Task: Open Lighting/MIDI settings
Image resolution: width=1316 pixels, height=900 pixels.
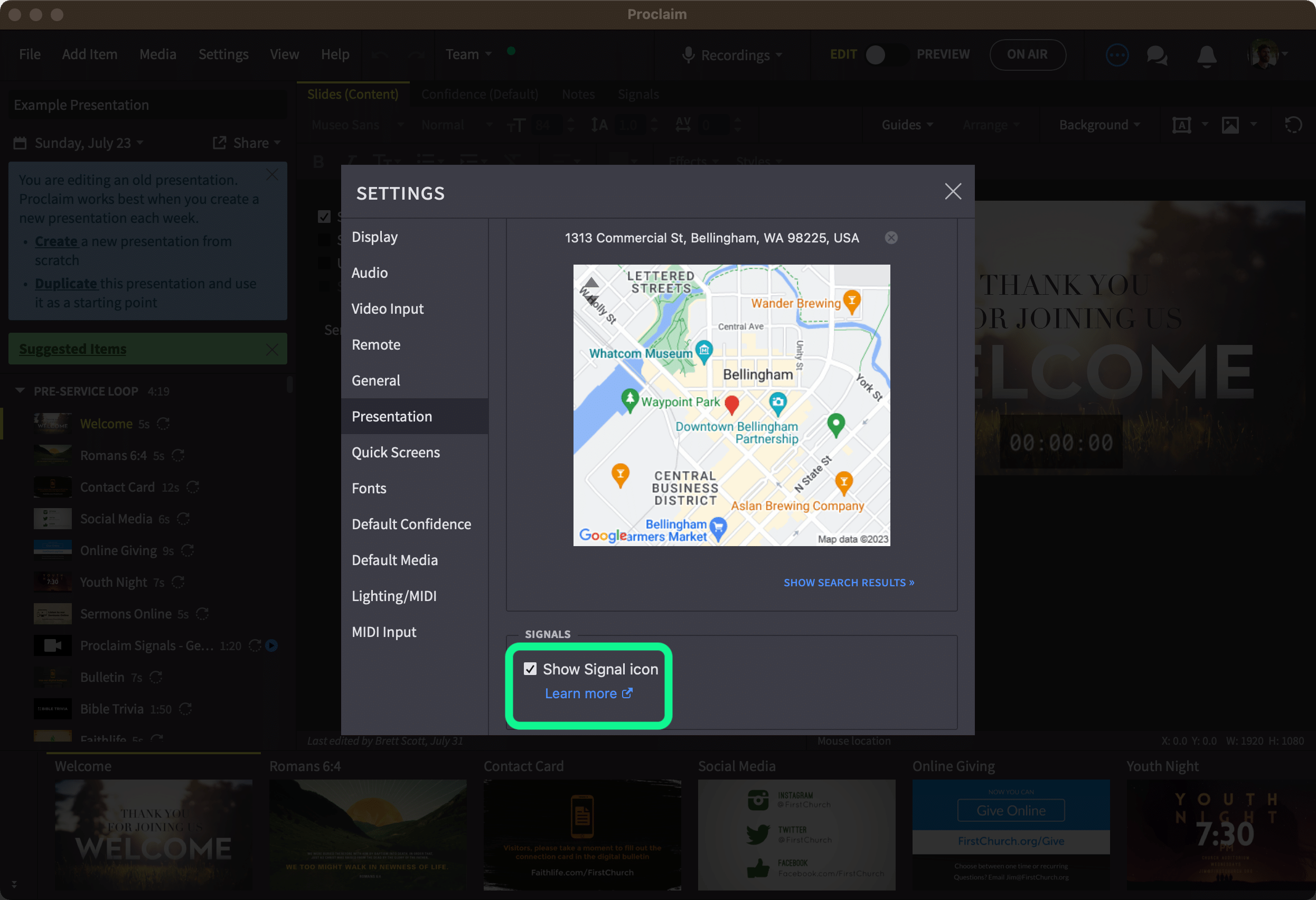Action: click(x=415, y=596)
